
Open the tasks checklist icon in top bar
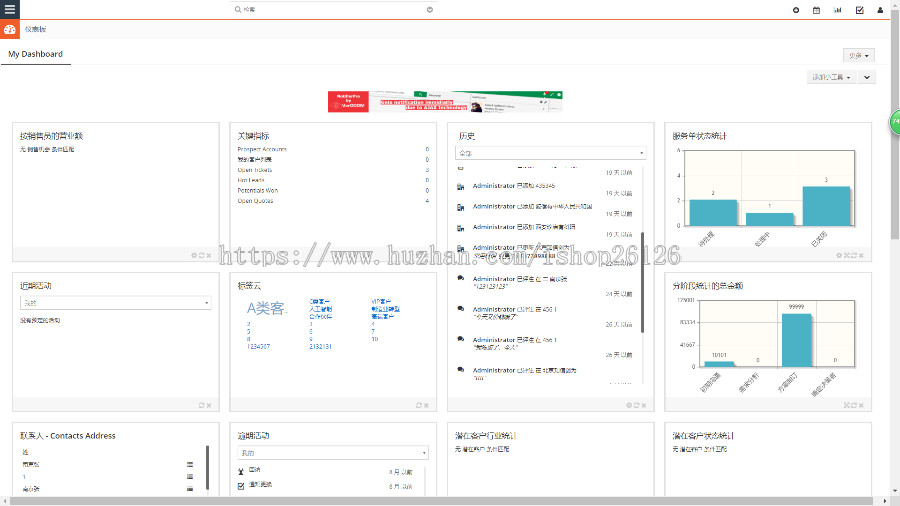click(859, 10)
